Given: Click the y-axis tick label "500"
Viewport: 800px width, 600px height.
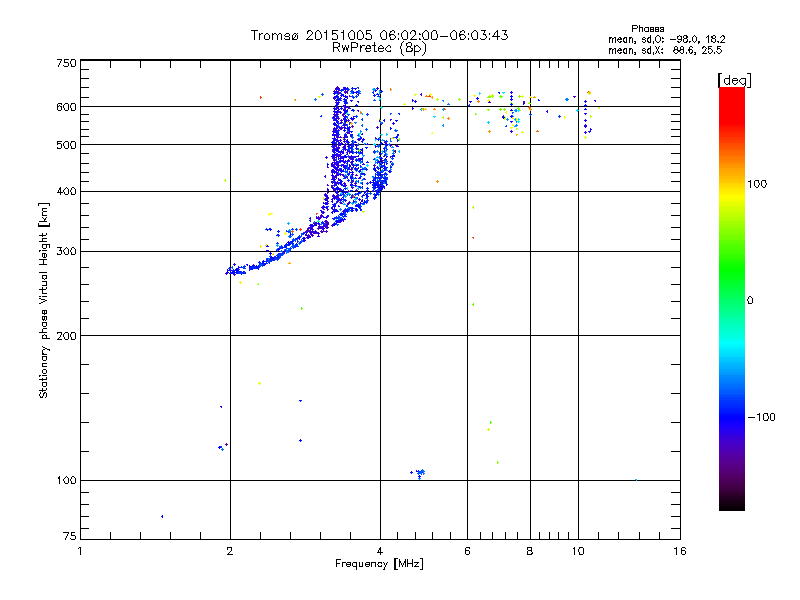Looking at the screenshot, I should (66, 145).
